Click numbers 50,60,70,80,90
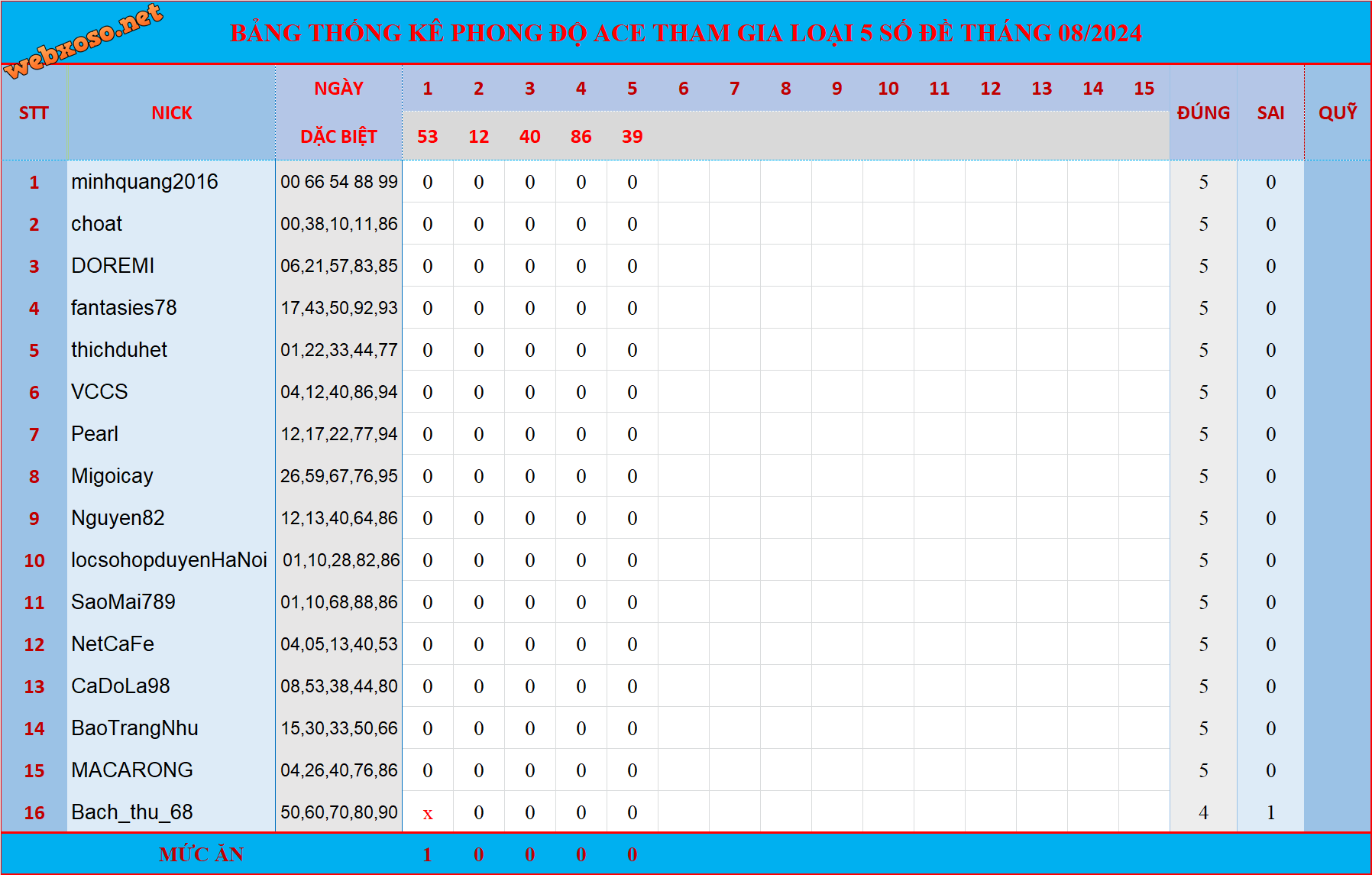 [x=339, y=812]
